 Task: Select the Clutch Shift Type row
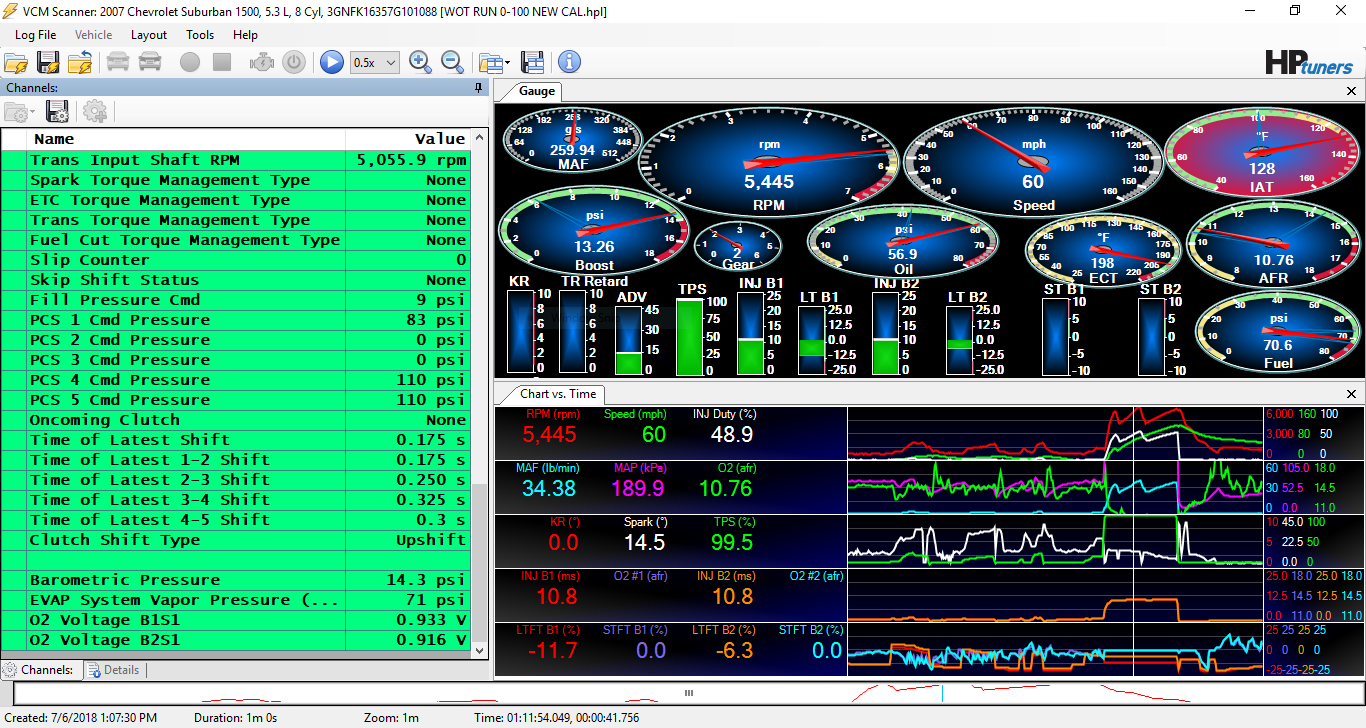pos(236,540)
